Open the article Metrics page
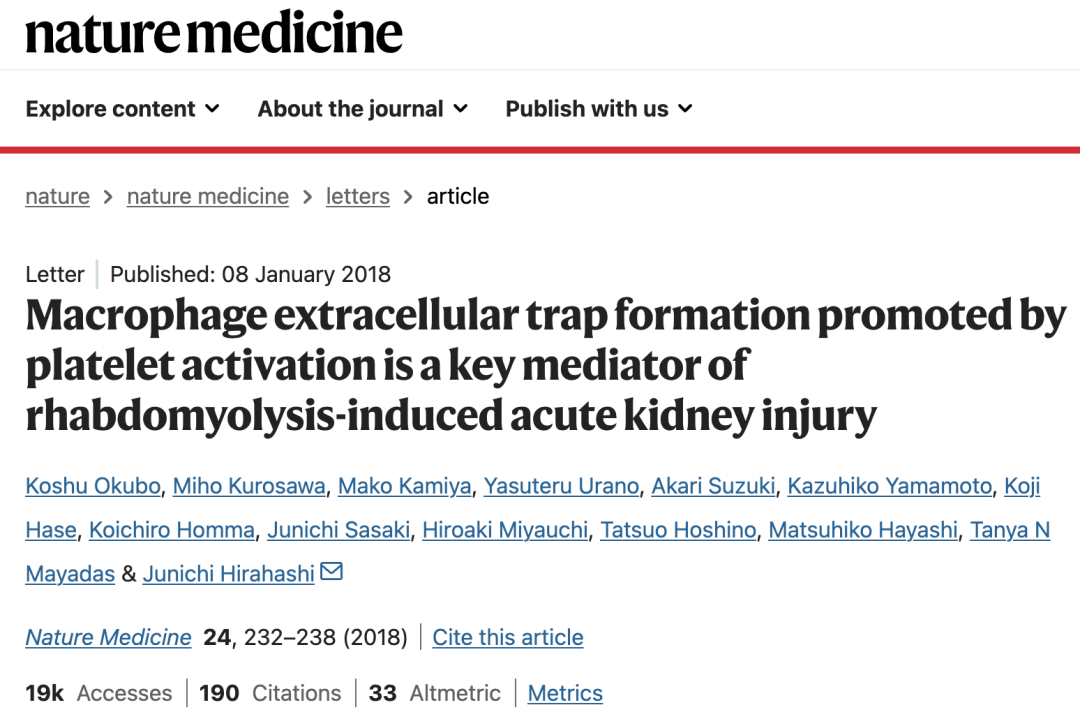The image size is (1080, 719). (565, 693)
